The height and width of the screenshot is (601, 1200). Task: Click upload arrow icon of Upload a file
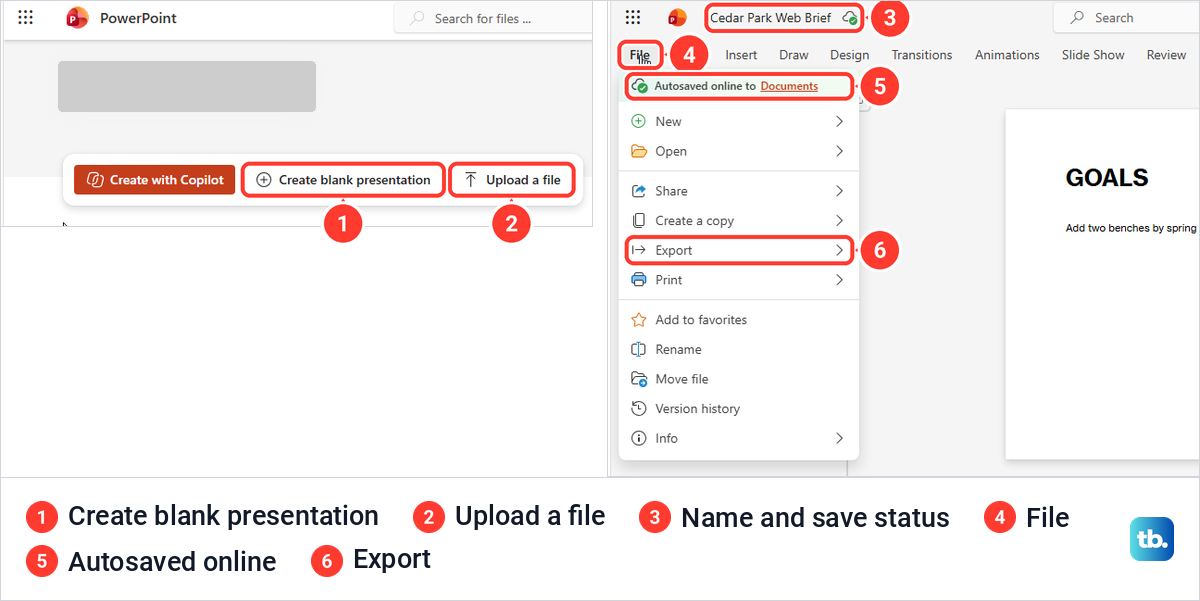point(471,180)
